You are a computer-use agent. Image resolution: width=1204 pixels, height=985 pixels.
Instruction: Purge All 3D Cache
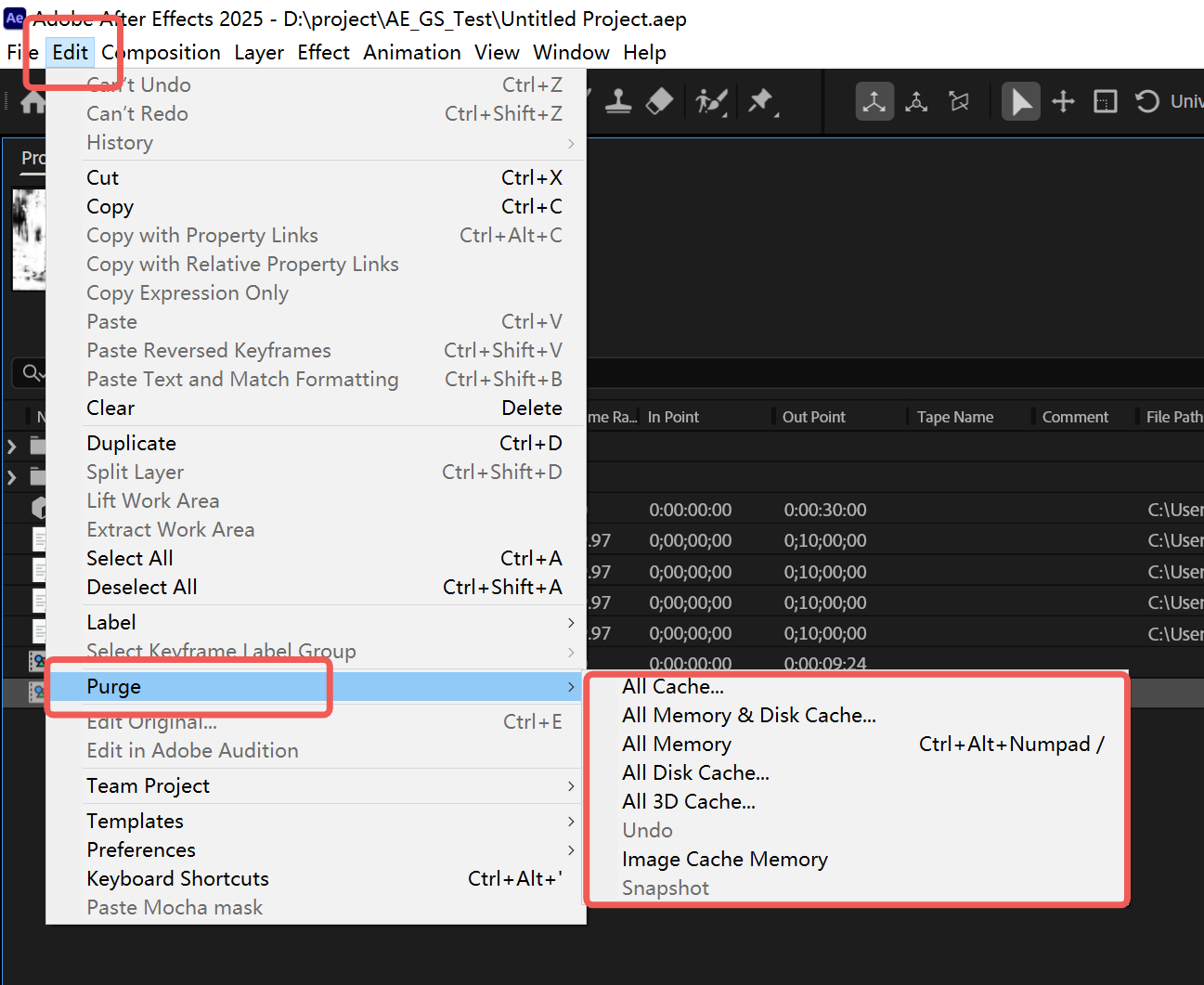click(856, 801)
